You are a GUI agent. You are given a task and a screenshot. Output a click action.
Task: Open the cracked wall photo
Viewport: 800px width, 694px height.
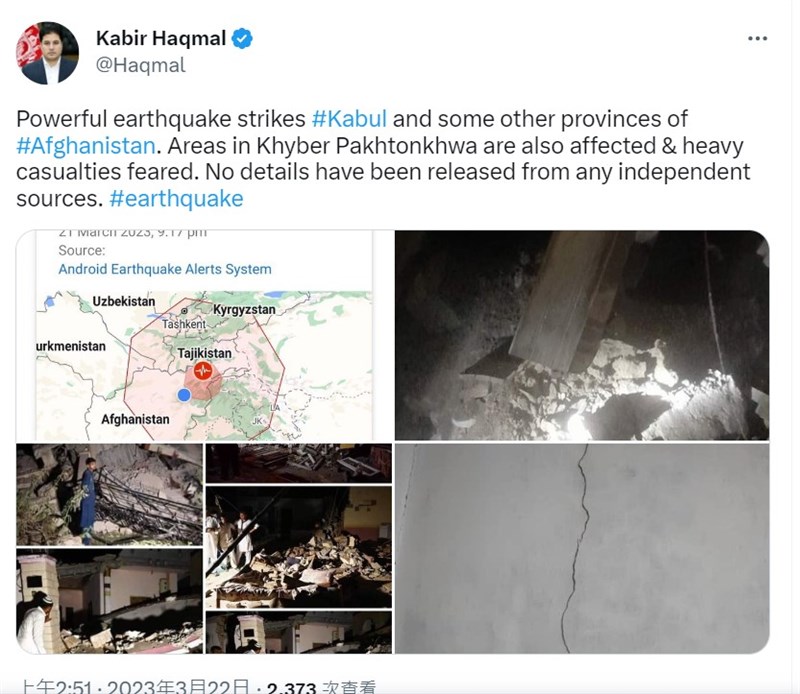pyautogui.click(x=582, y=548)
